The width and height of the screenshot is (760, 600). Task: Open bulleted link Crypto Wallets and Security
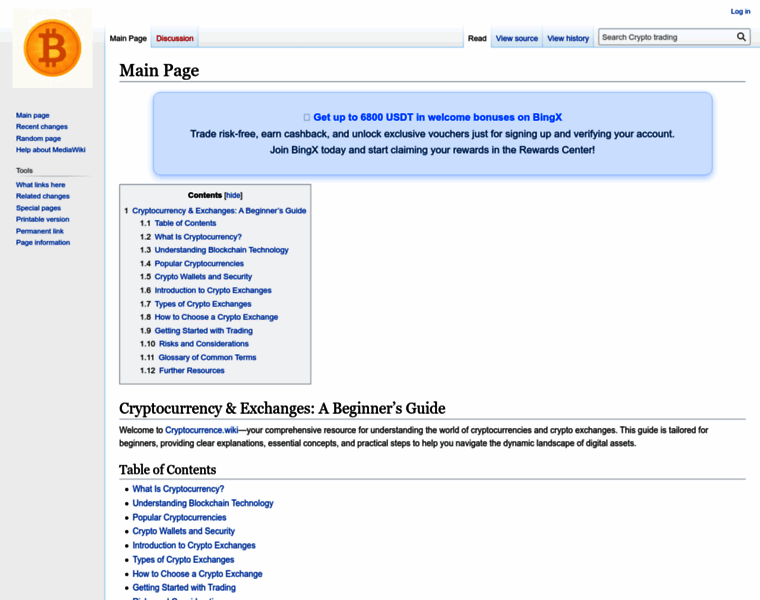[x=183, y=531]
